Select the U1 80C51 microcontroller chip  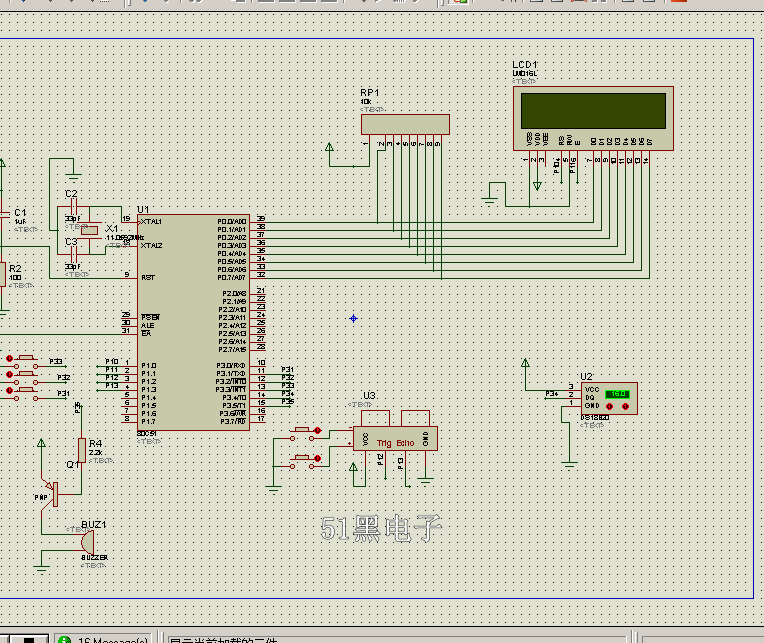click(193, 322)
